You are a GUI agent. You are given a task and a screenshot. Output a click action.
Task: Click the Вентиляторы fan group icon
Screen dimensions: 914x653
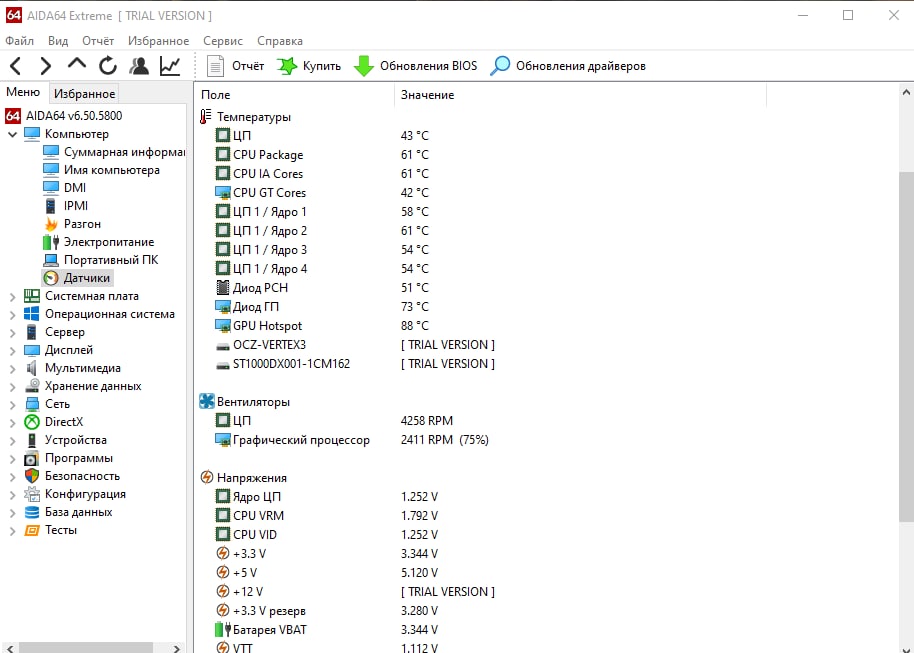[207, 401]
